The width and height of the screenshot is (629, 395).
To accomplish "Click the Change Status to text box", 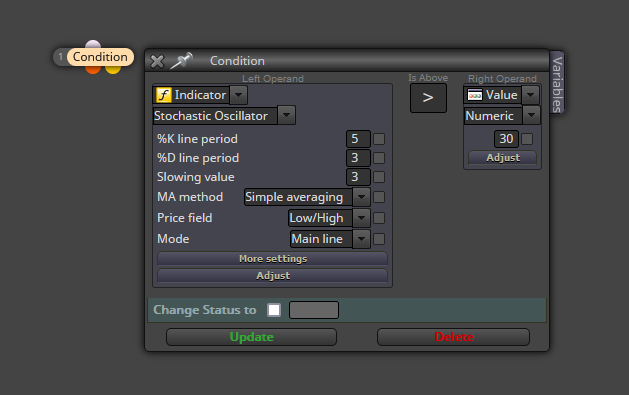I will tap(314, 310).
